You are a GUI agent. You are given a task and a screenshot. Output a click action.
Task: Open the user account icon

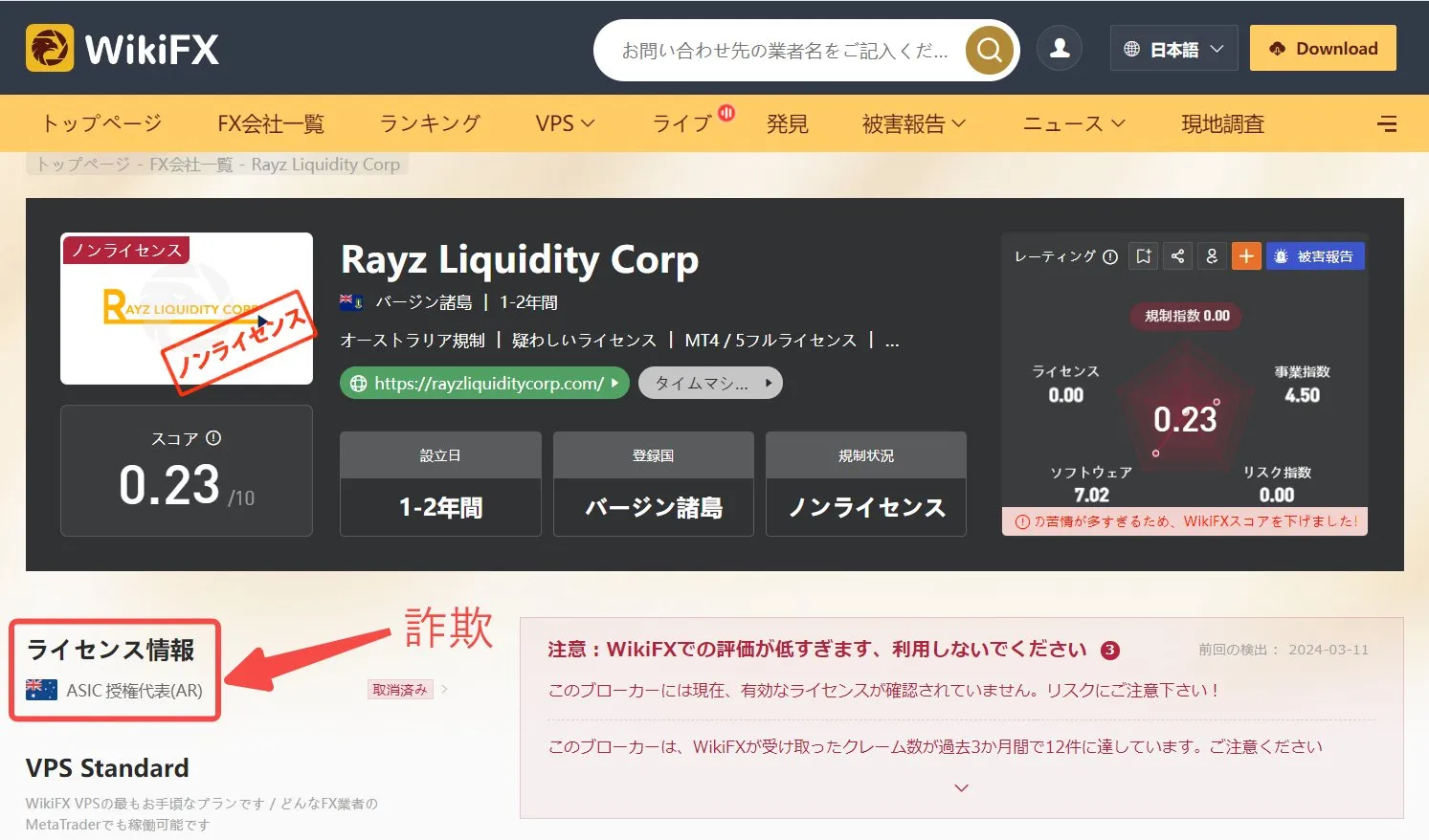(1060, 49)
